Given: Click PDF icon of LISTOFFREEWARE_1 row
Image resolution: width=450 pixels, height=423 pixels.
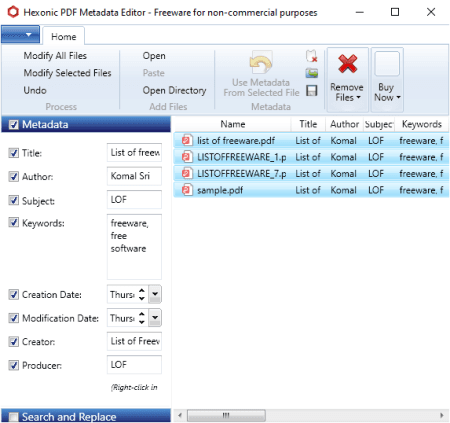Looking at the screenshot, I should [x=187, y=157].
